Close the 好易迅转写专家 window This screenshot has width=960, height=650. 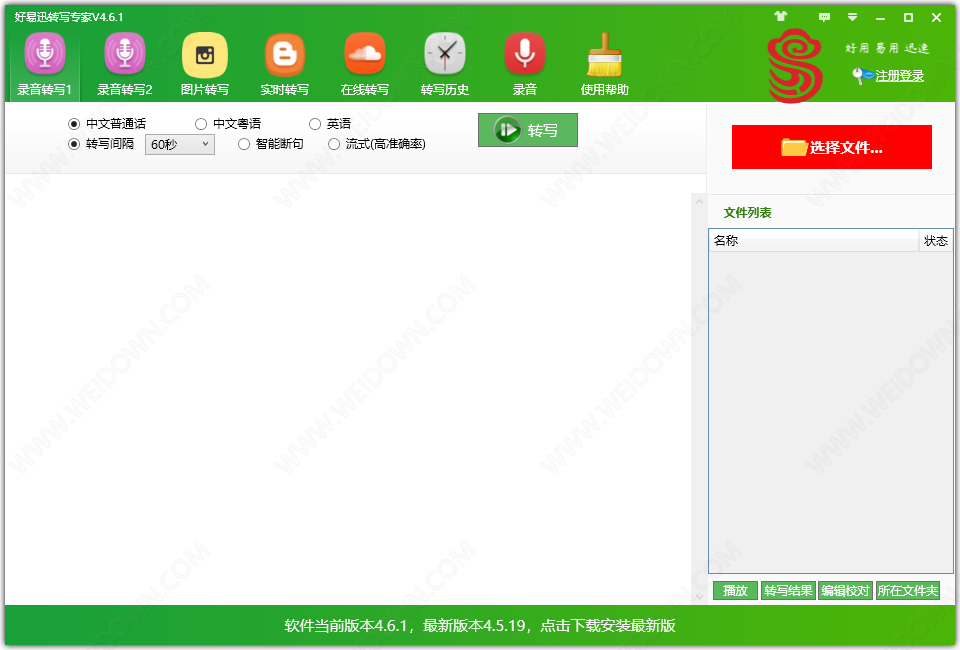pos(936,18)
